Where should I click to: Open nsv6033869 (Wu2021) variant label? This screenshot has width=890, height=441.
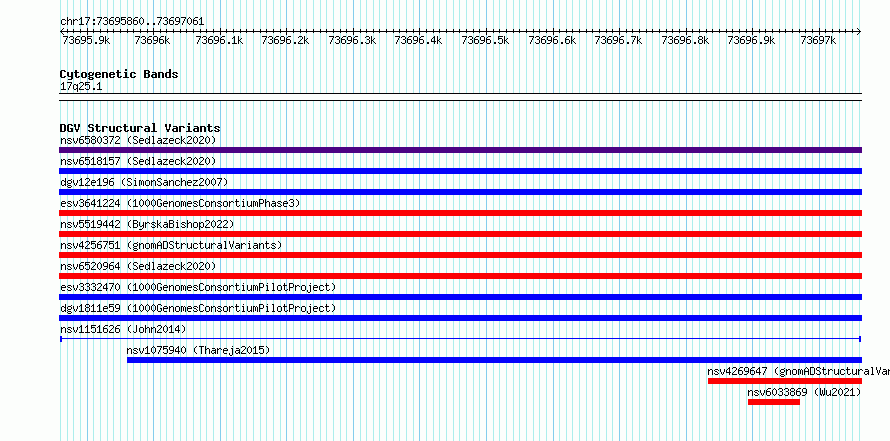click(804, 392)
